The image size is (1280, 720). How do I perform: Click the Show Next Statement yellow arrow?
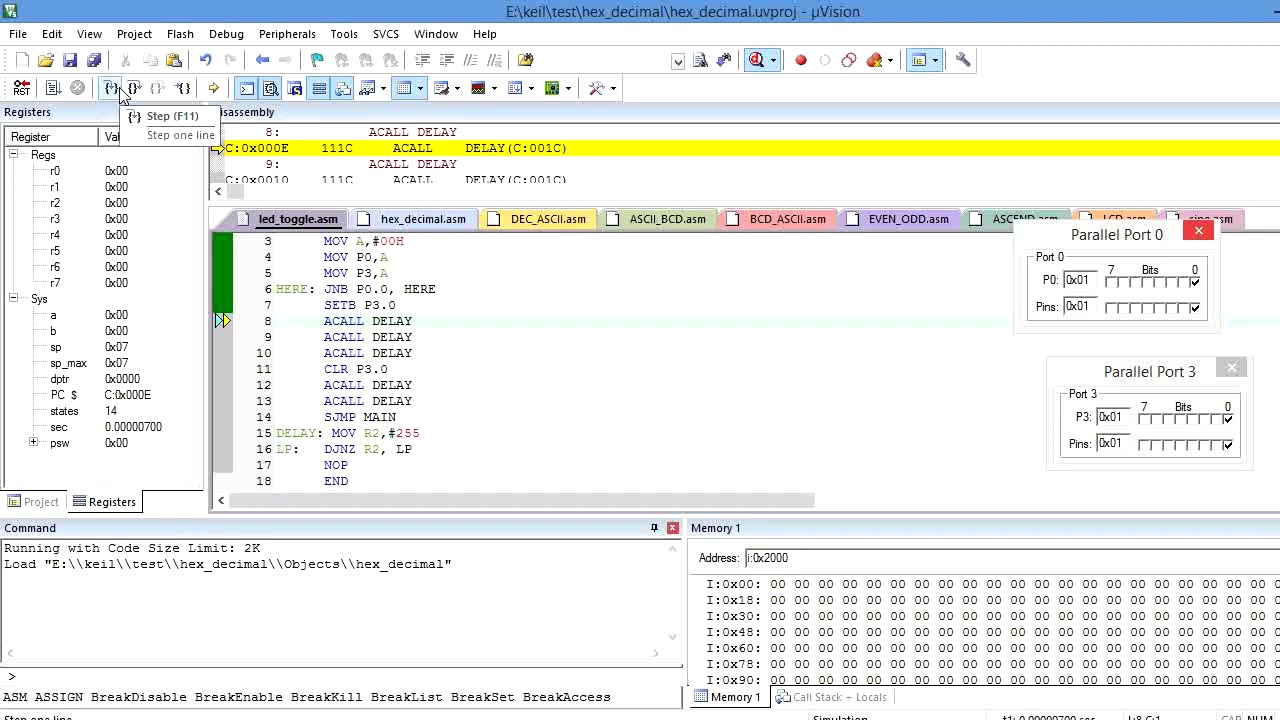[x=213, y=88]
